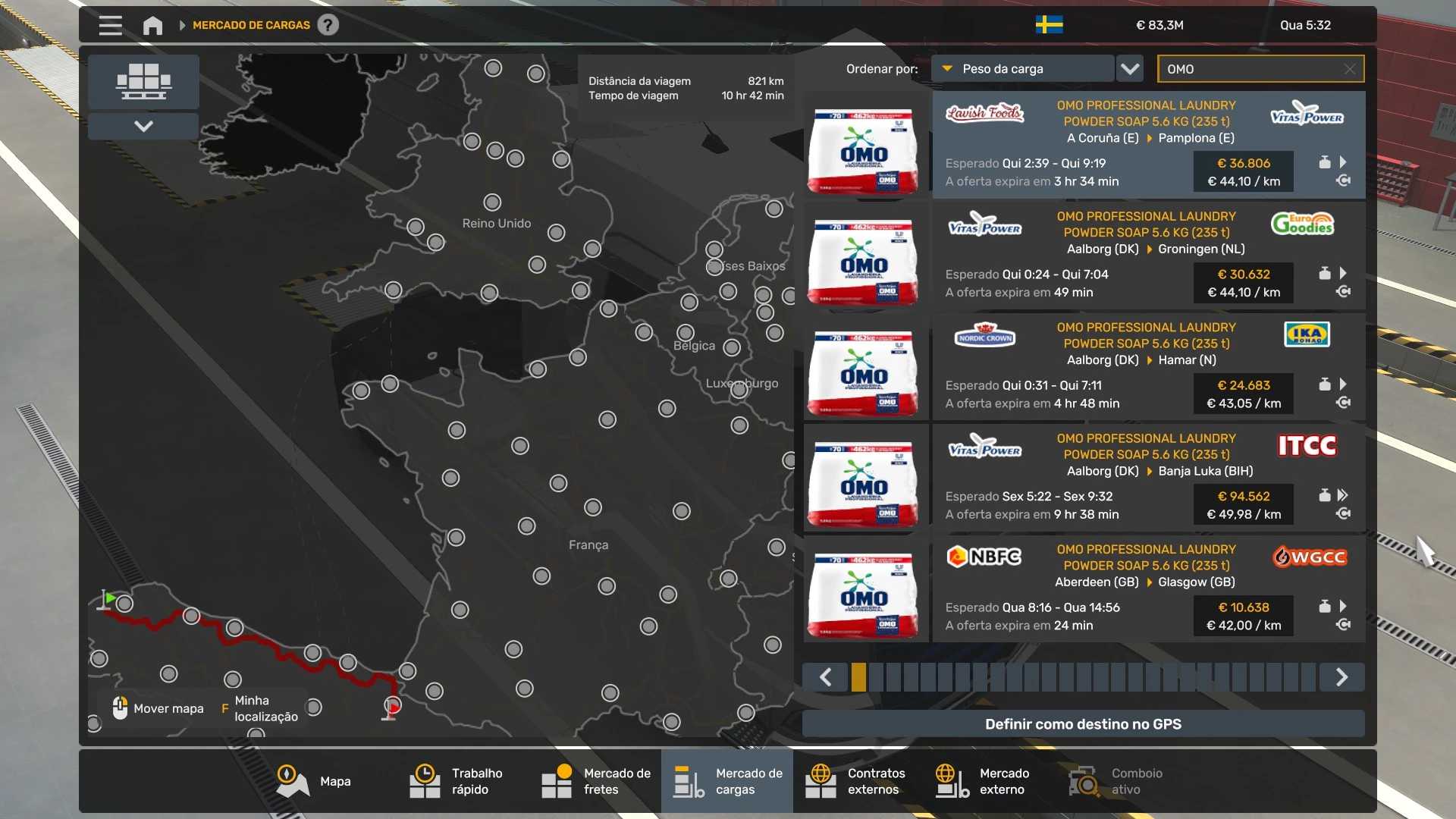Click the price € 94.562 box
The height and width of the screenshot is (819, 1456).
click(1244, 505)
